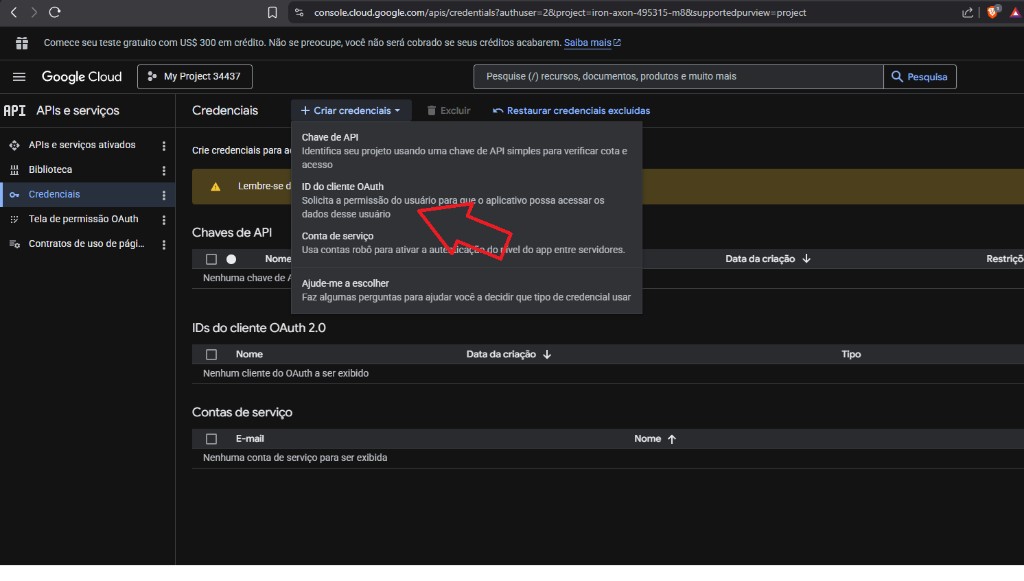Tick the Contas de serviço select-all checkbox
This screenshot has width=1024, height=581.
[x=211, y=439]
